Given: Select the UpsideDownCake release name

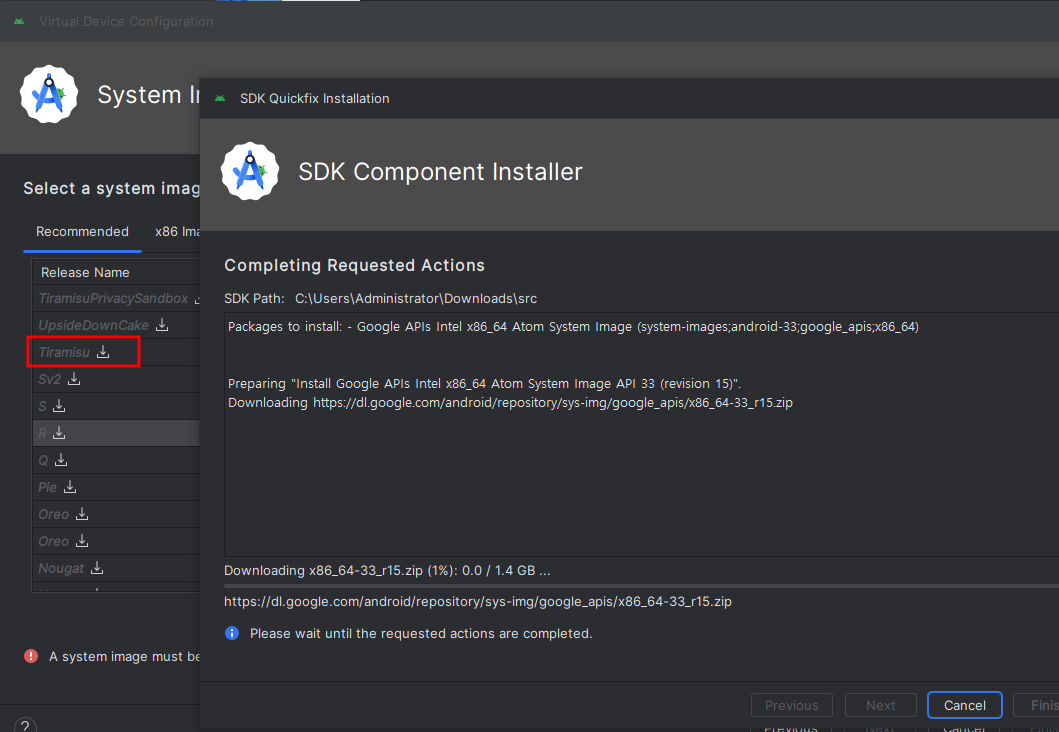Looking at the screenshot, I should (93, 325).
